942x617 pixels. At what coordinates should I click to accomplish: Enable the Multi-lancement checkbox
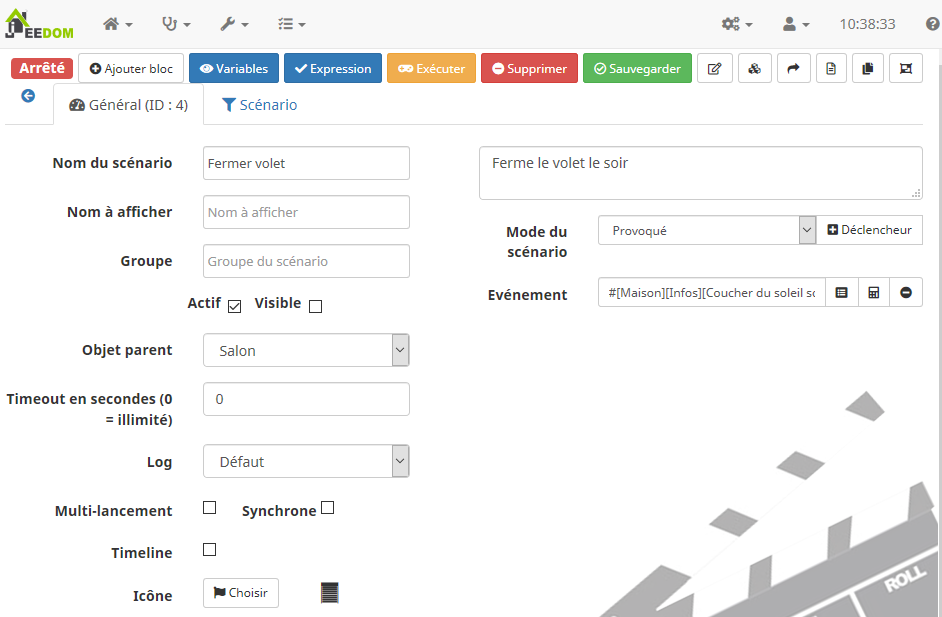pyautogui.click(x=210, y=508)
